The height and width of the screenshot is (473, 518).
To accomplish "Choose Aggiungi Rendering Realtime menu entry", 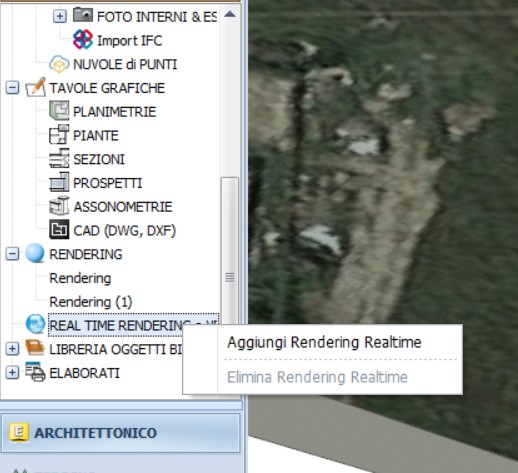I will tap(324, 342).
